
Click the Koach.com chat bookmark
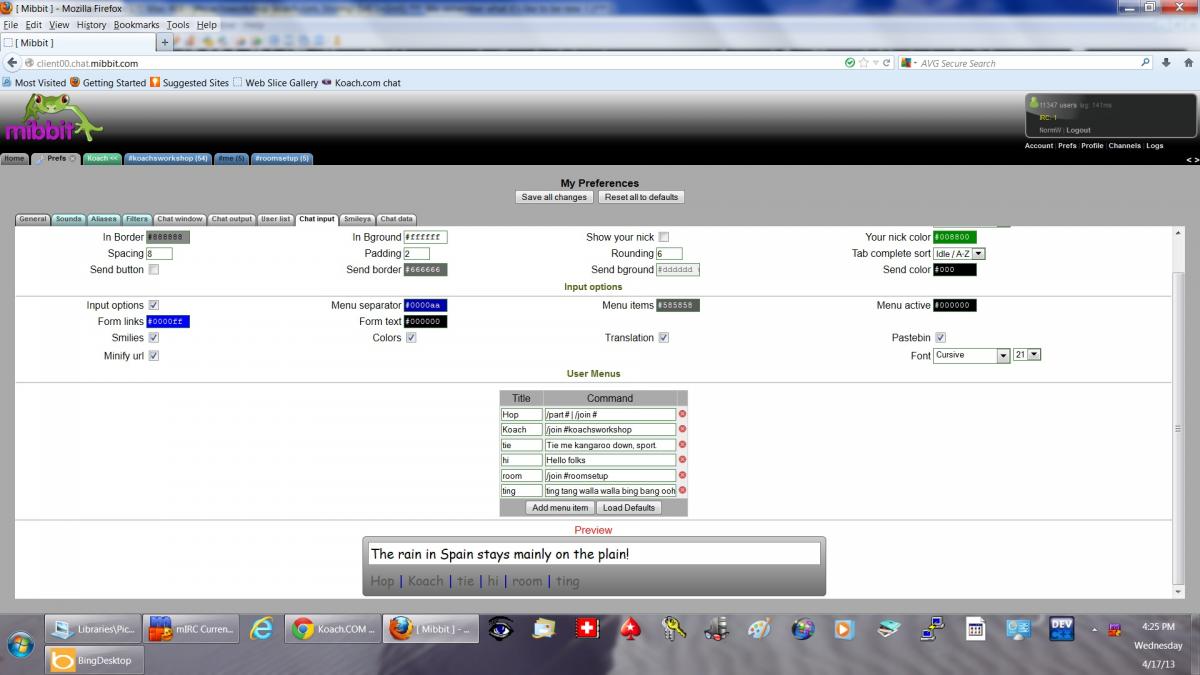361,83
